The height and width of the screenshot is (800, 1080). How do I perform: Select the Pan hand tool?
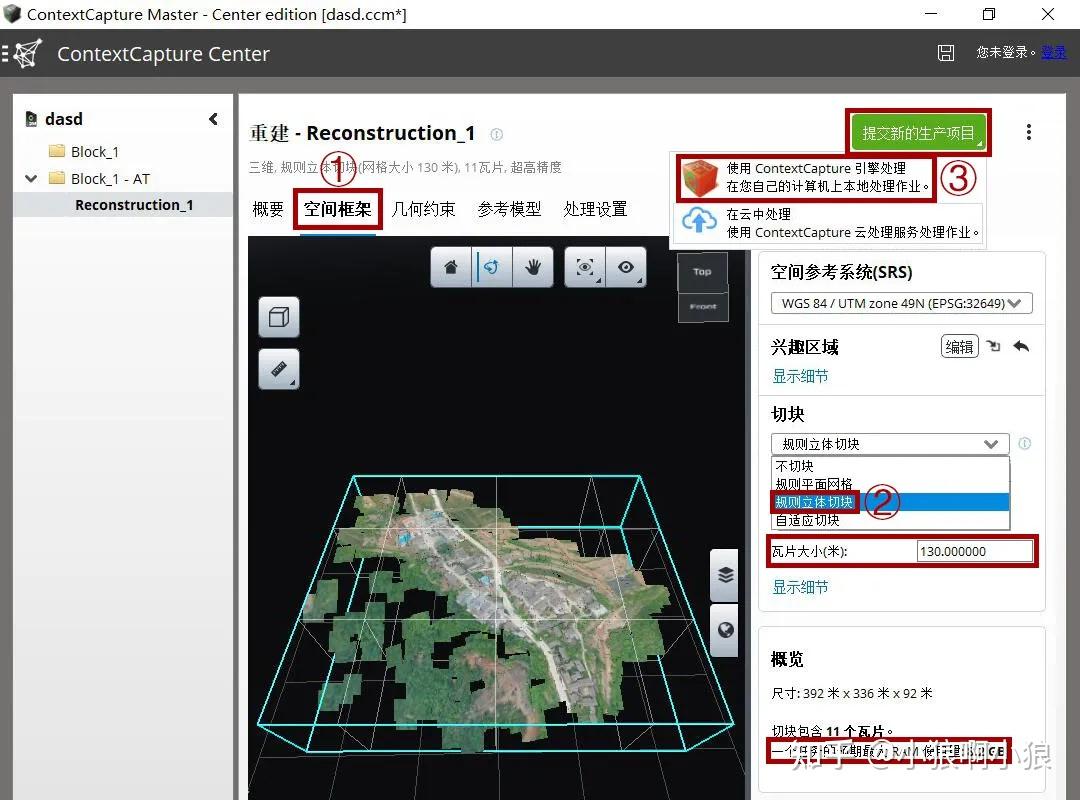coord(533,267)
